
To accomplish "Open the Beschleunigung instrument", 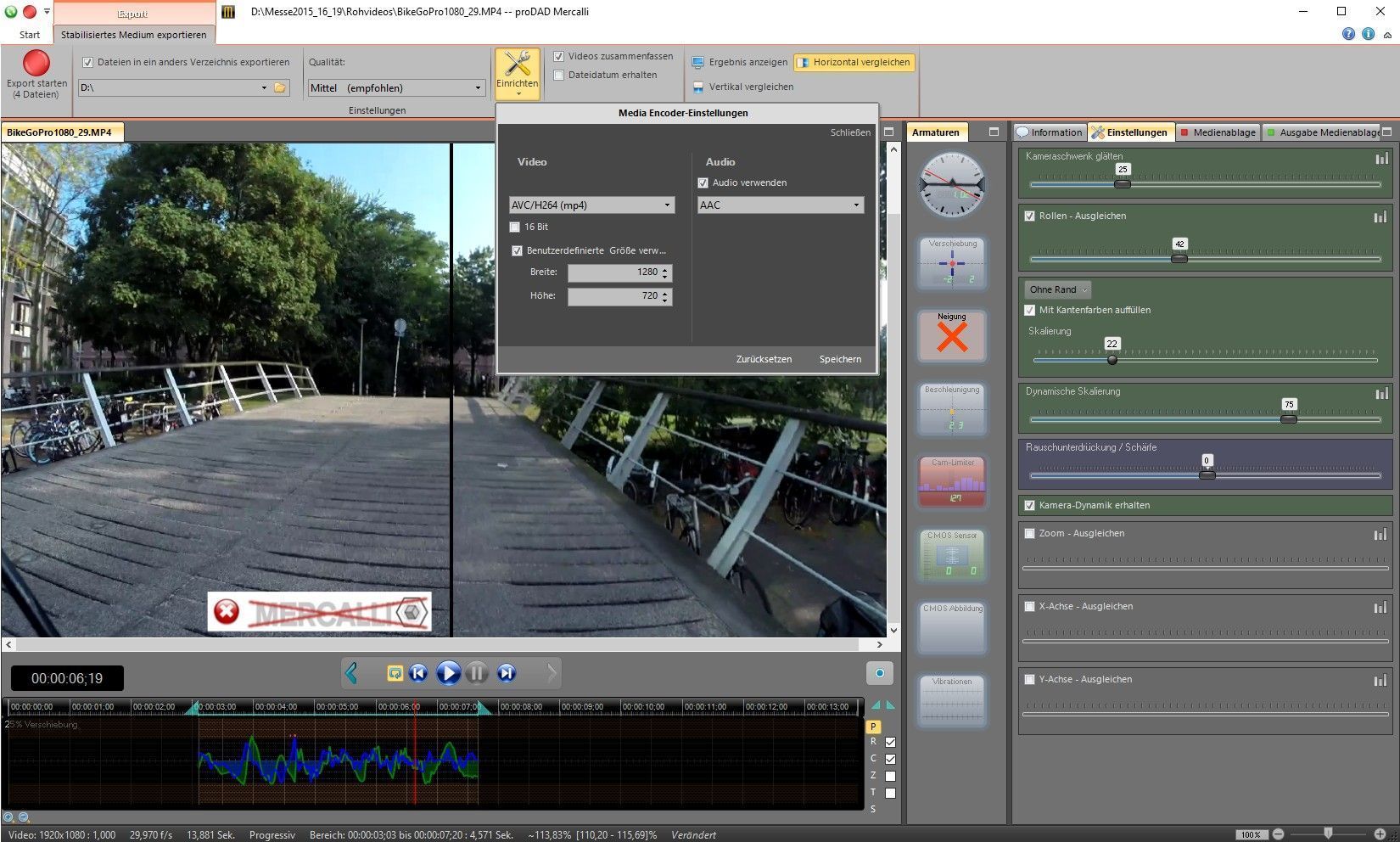I will (952, 409).
